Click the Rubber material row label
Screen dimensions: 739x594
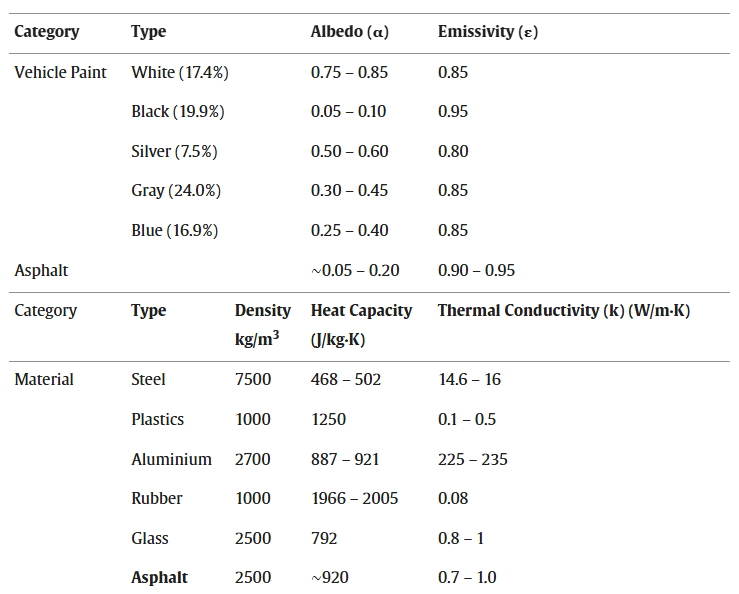coord(157,498)
